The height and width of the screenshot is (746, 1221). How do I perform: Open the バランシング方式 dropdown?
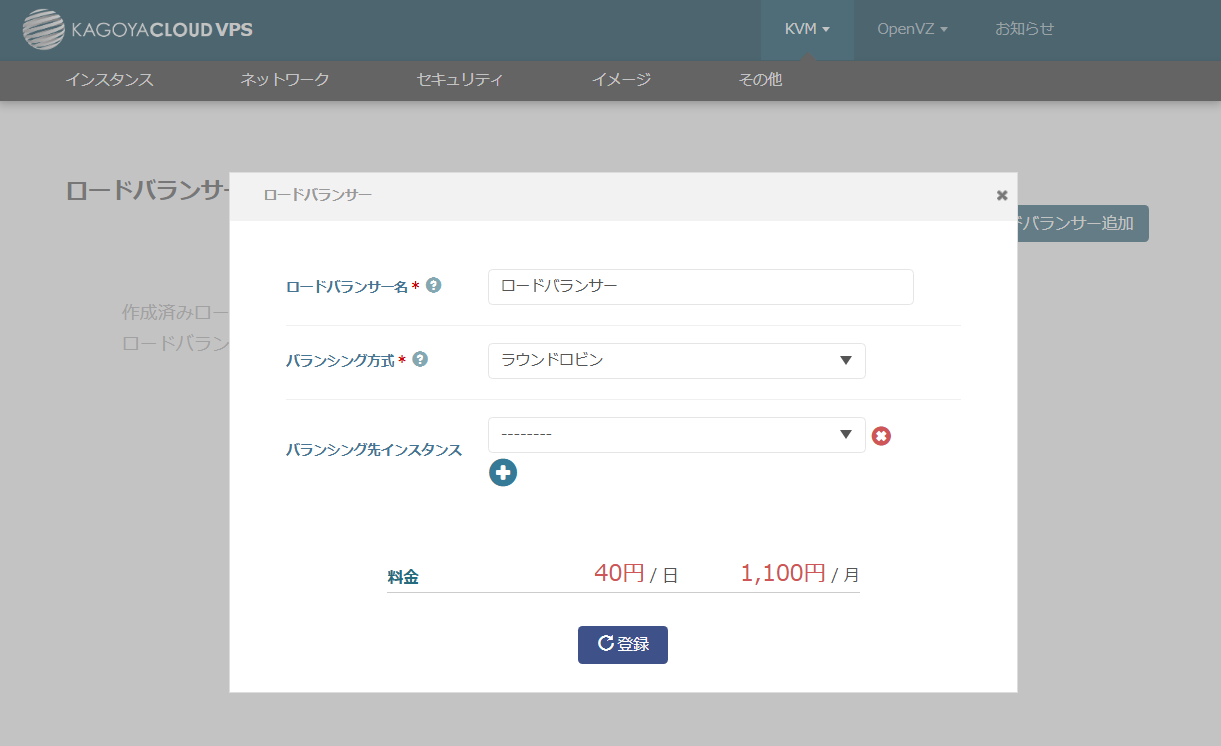click(676, 361)
